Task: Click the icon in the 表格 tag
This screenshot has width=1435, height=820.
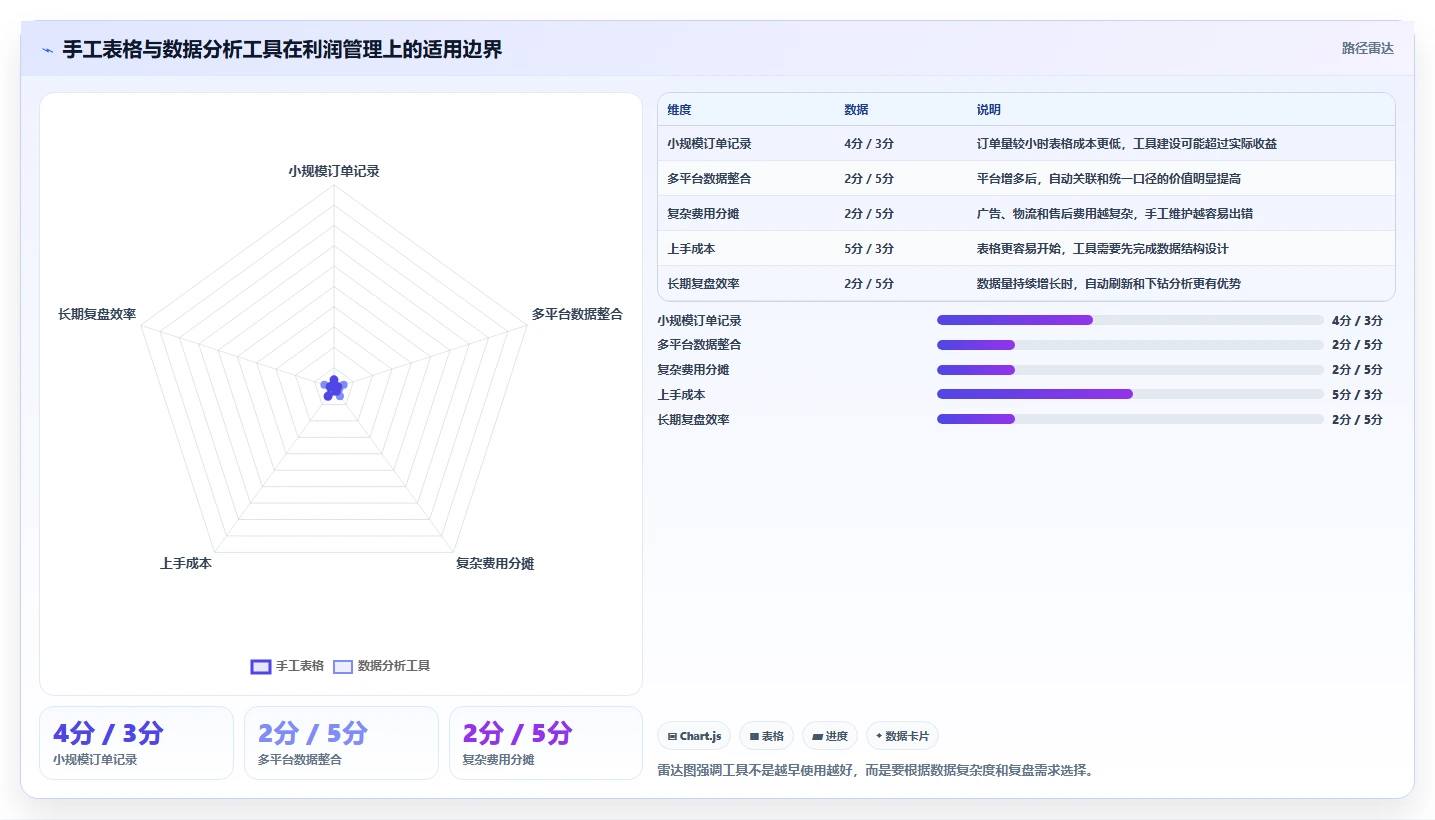Action: click(754, 736)
